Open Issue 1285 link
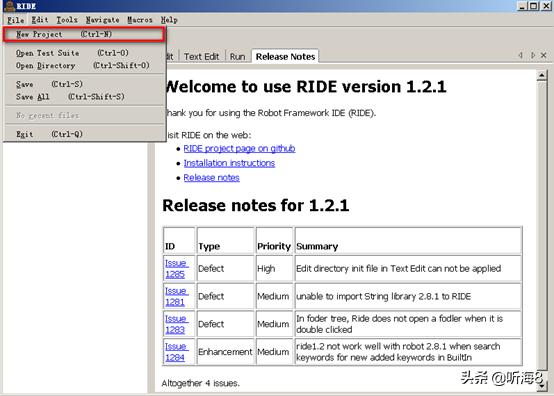Image resolution: width=554 pixels, height=396 pixels. coord(176,269)
